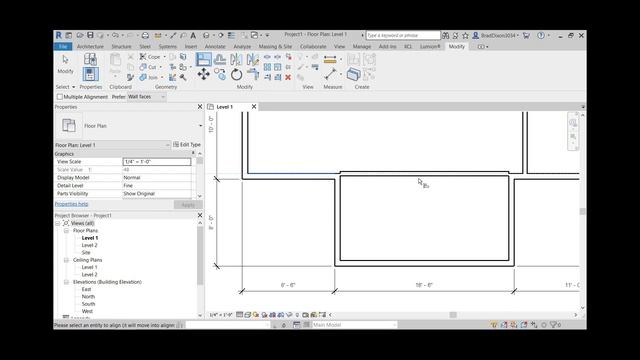Image resolution: width=640 pixels, height=360 pixels.
Task: Click the Help question mark icon
Action: [x=541, y=36]
